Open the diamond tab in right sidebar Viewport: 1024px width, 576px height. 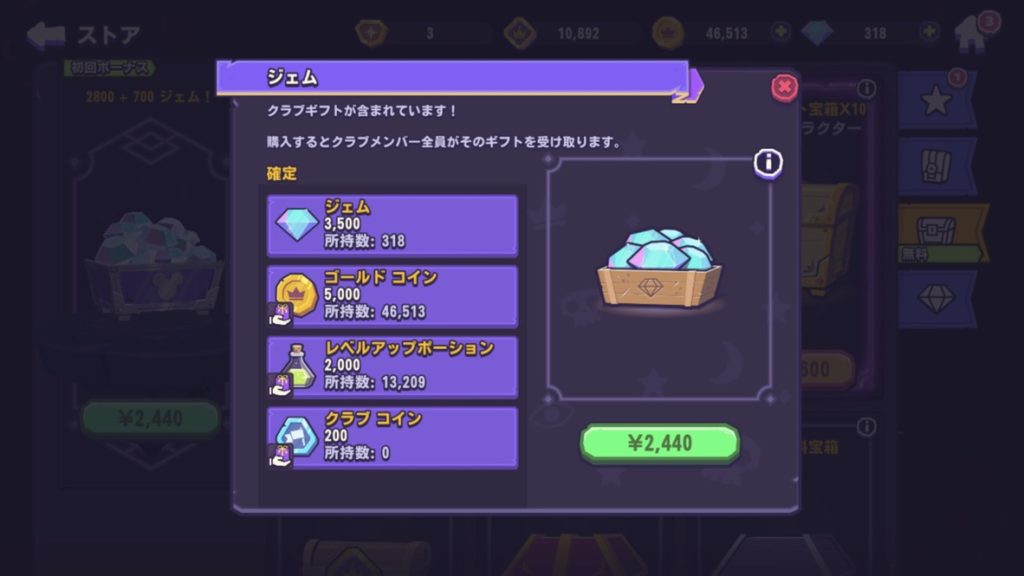pyautogui.click(x=937, y=299)
